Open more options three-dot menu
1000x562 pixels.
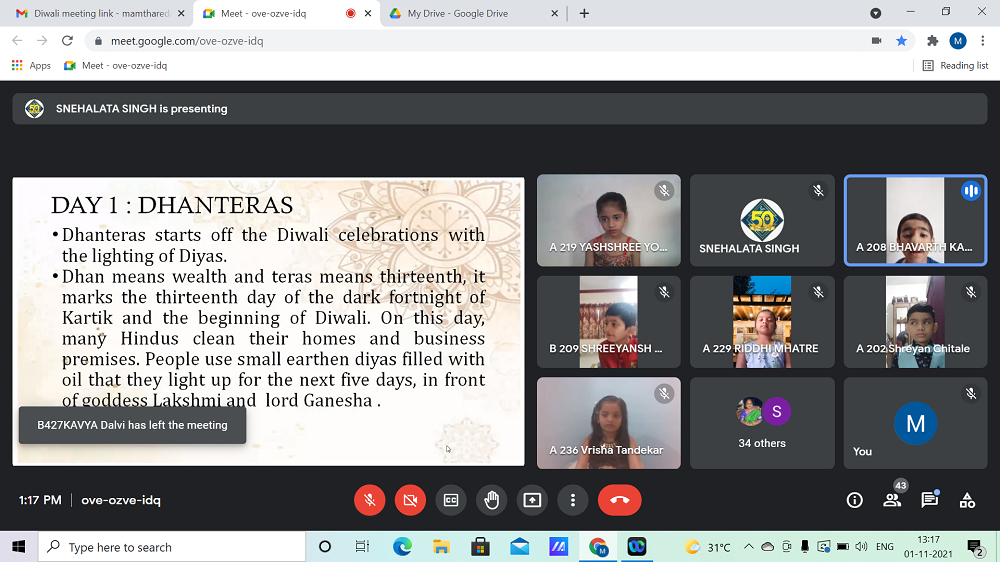click(572, 500)
